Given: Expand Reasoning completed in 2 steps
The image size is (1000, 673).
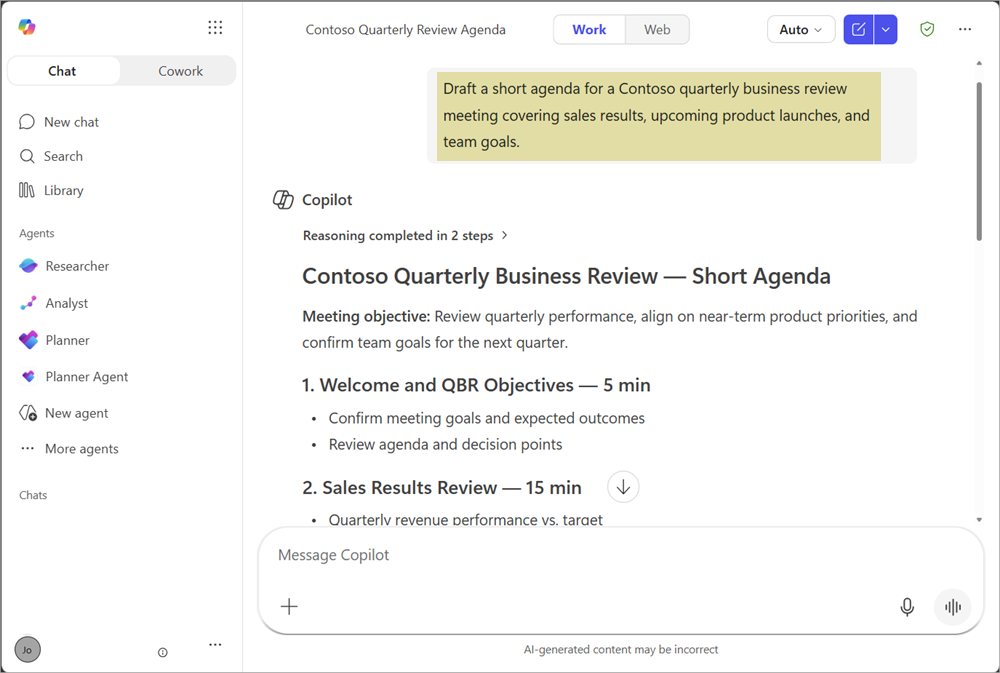Looking at the screenshot, I should click(x=406, y=235).
